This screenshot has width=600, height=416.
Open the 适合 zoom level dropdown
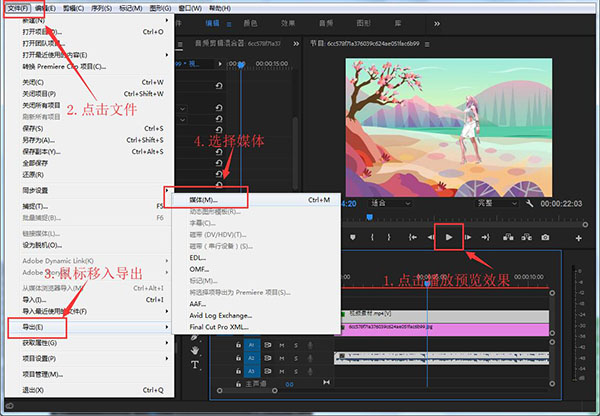pos(390,203)
